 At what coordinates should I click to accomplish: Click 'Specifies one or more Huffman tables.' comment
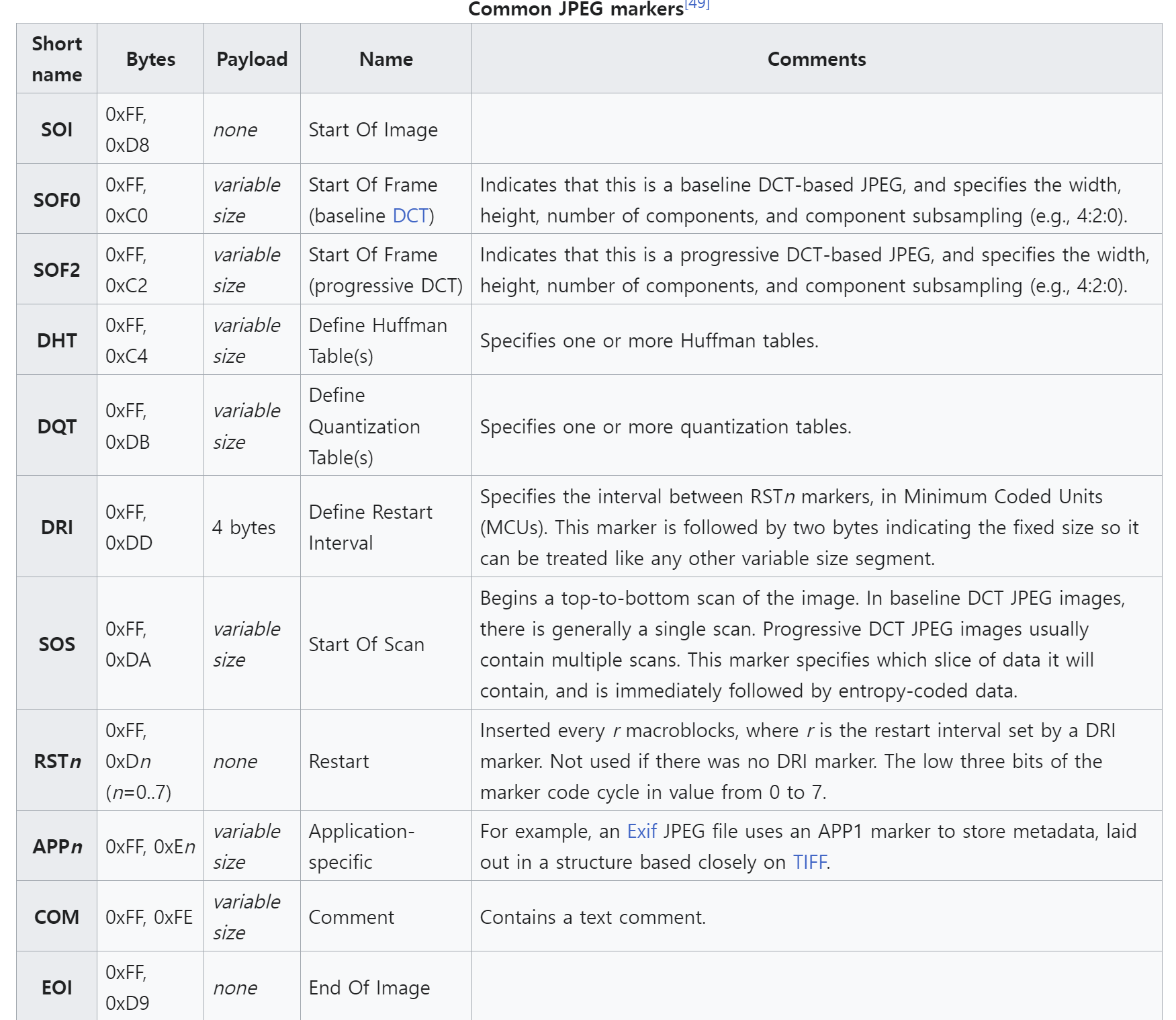click(817, 340)
